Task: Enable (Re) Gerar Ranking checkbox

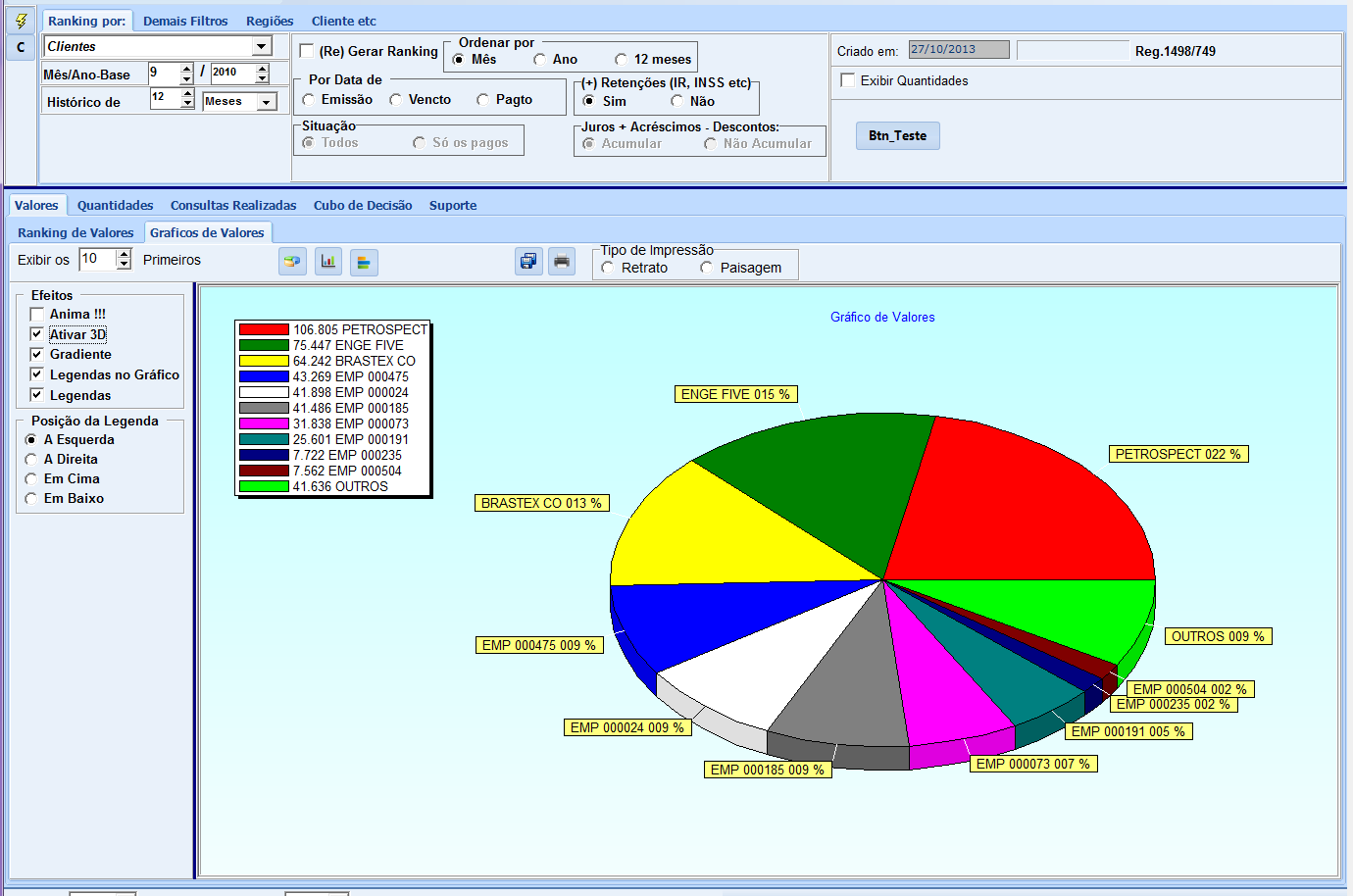Action: point(307,51)
